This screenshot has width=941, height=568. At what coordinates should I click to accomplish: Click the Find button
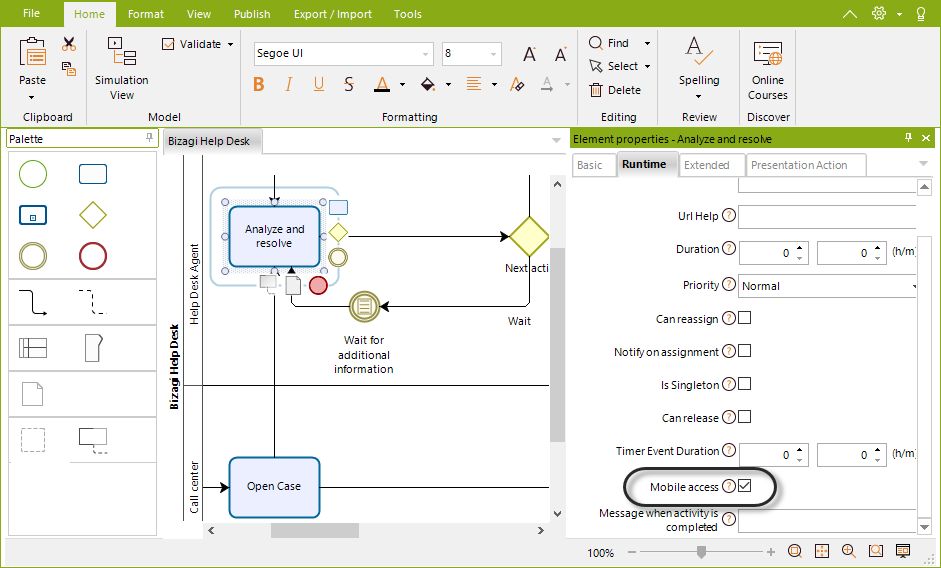coord(609,43)
